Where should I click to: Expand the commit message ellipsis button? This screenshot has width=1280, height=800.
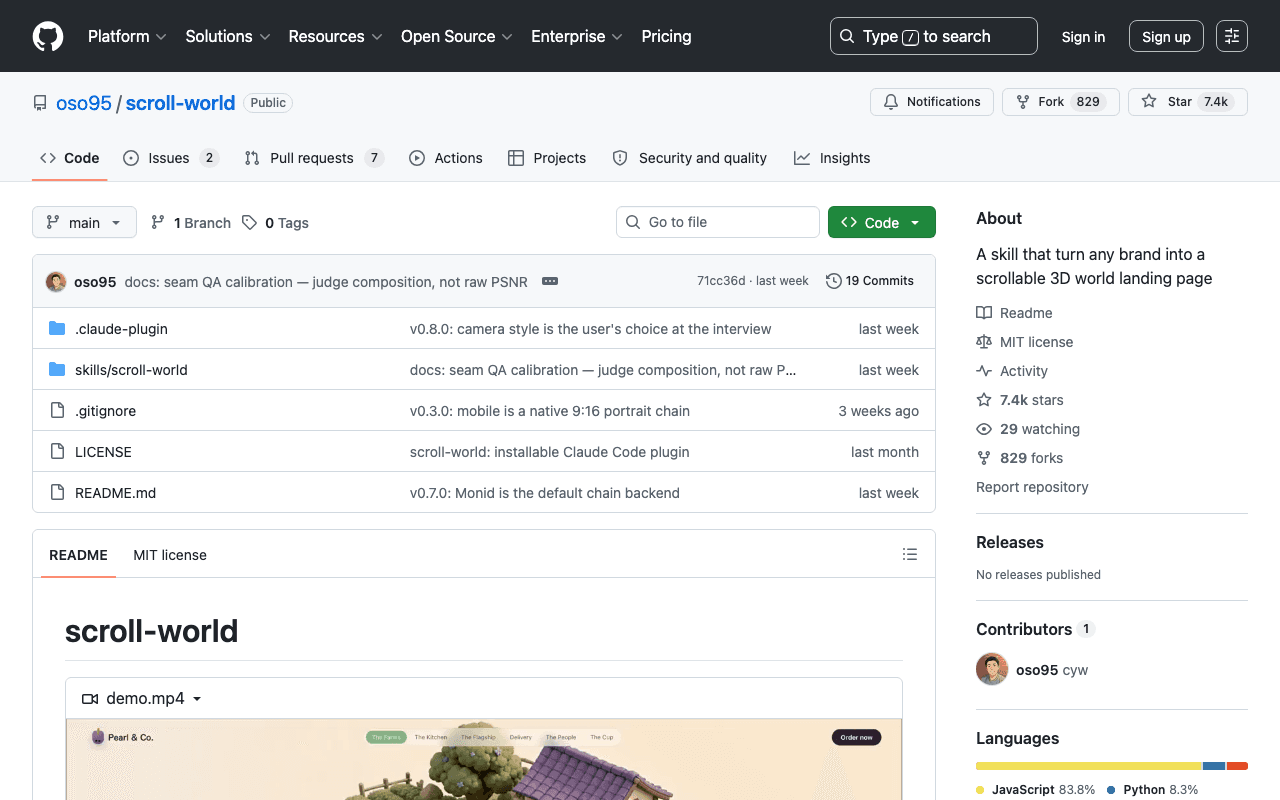tap(550, 281)
